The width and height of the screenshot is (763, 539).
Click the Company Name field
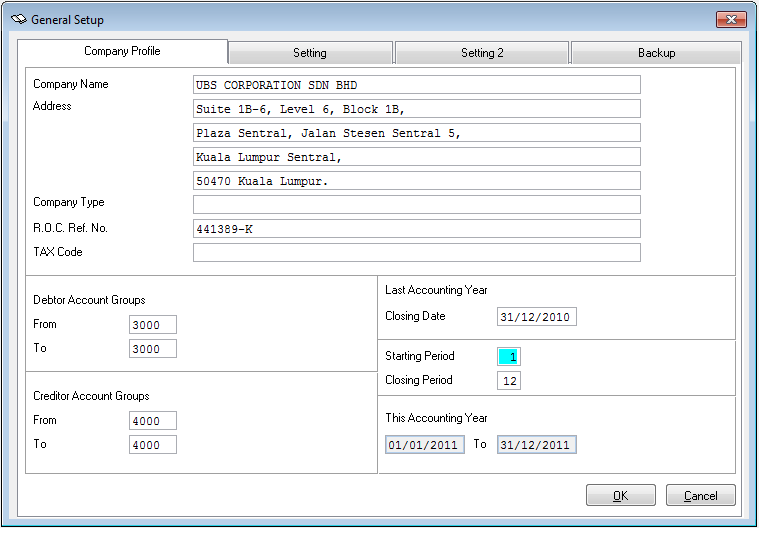(417, 85)
